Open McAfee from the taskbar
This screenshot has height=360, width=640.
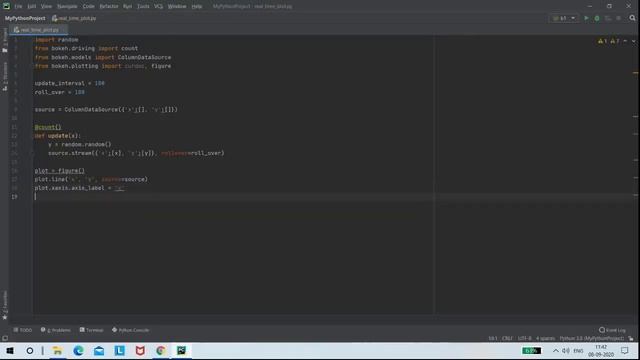140,351
